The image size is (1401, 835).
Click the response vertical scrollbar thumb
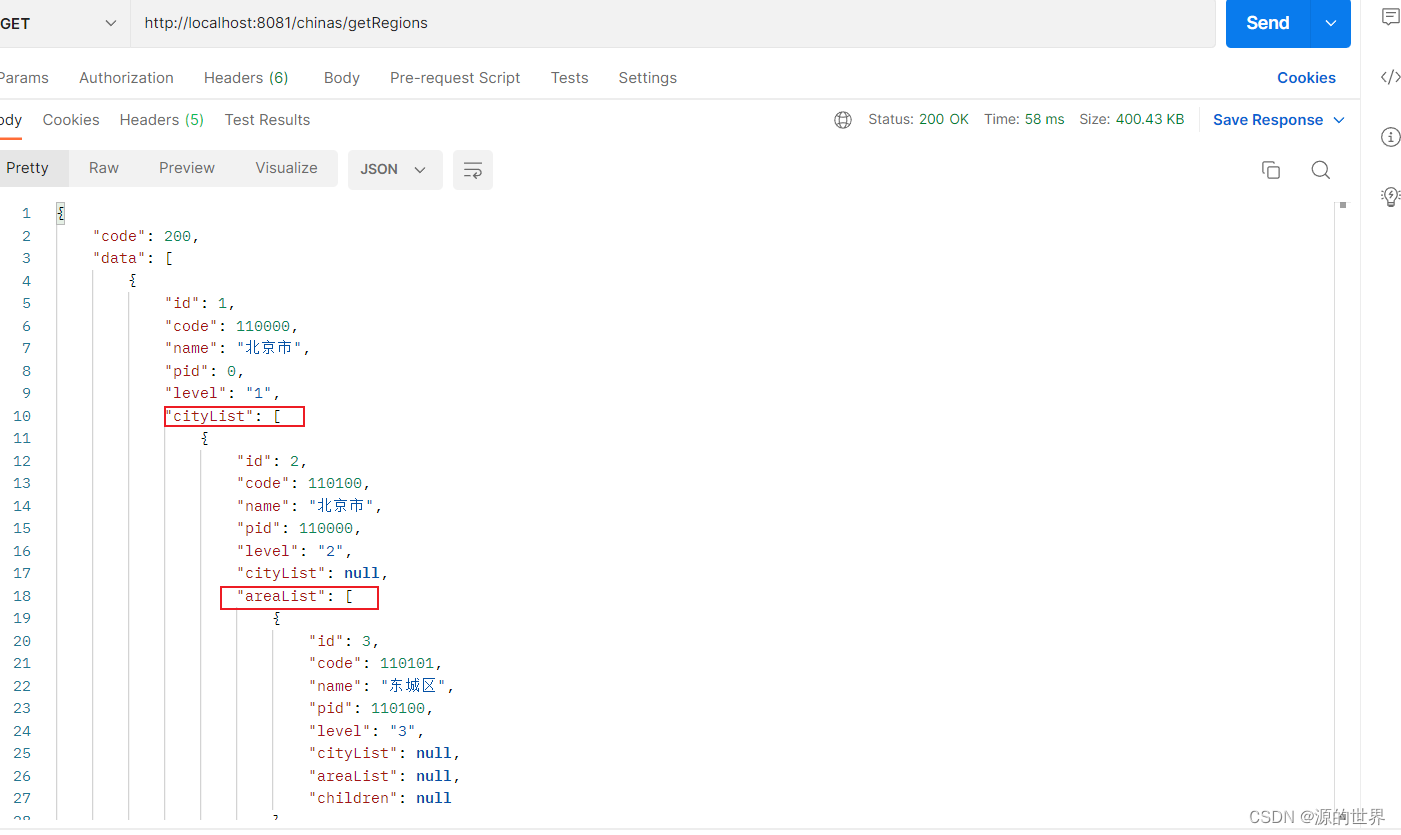(1343, 205)
